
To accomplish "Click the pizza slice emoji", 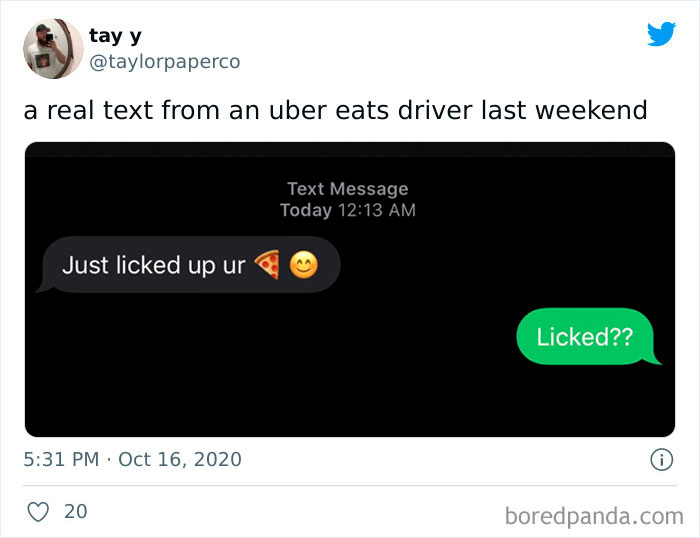I will pyautogui.click(x=267, y=264).
